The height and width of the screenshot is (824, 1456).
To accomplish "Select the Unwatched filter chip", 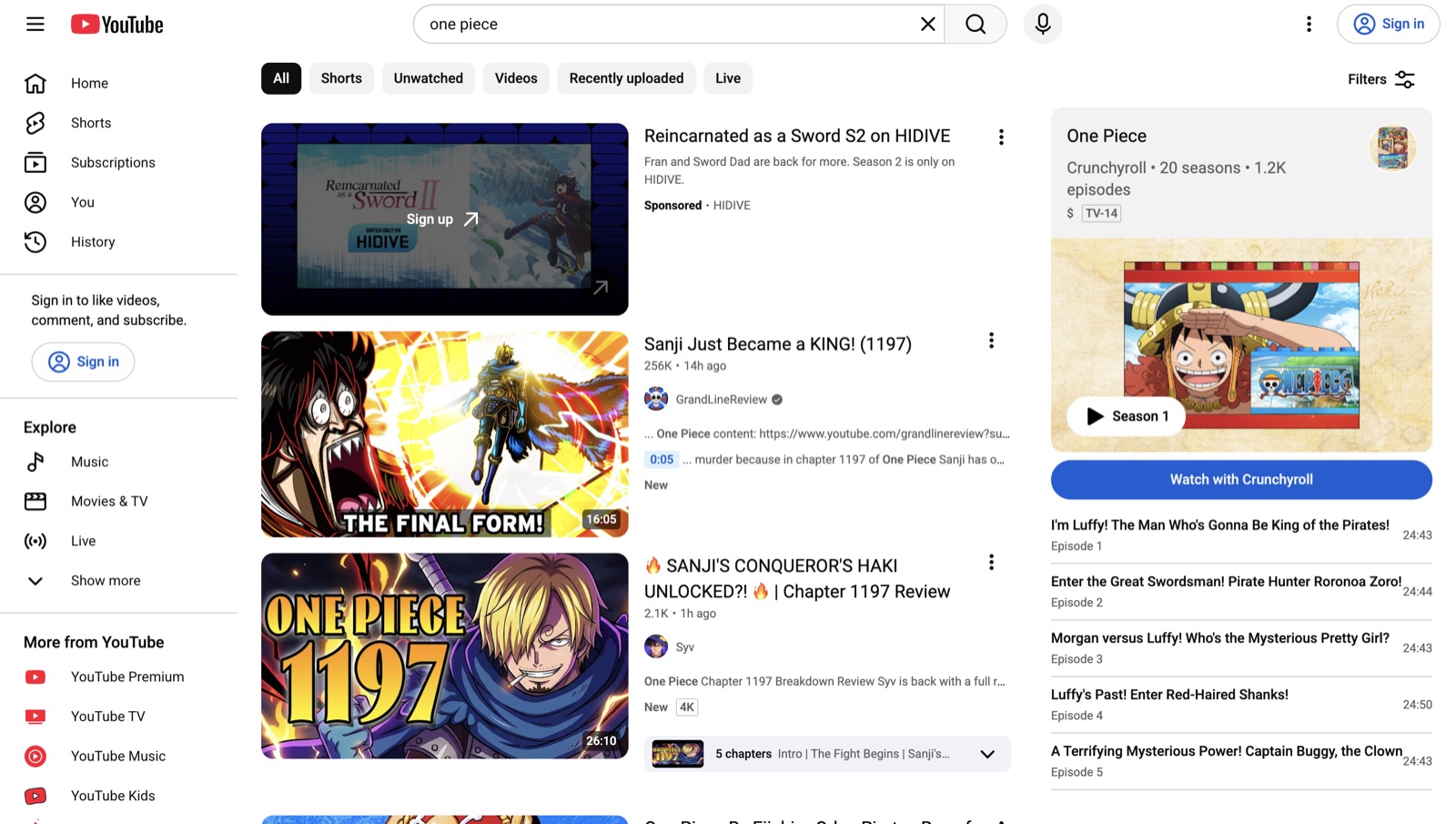I will click(429, 78).
